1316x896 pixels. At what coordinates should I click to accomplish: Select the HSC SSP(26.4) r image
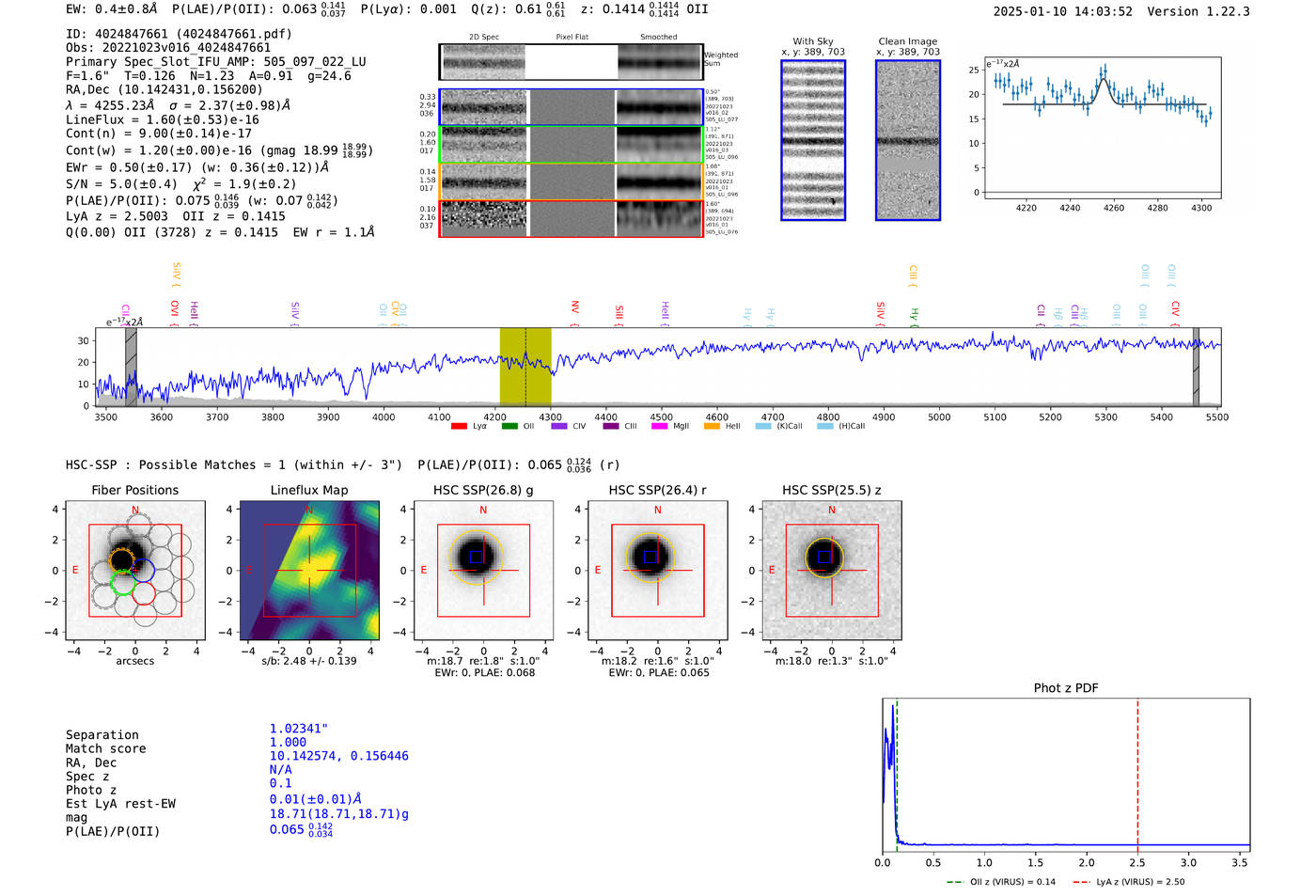click(658, 571)
